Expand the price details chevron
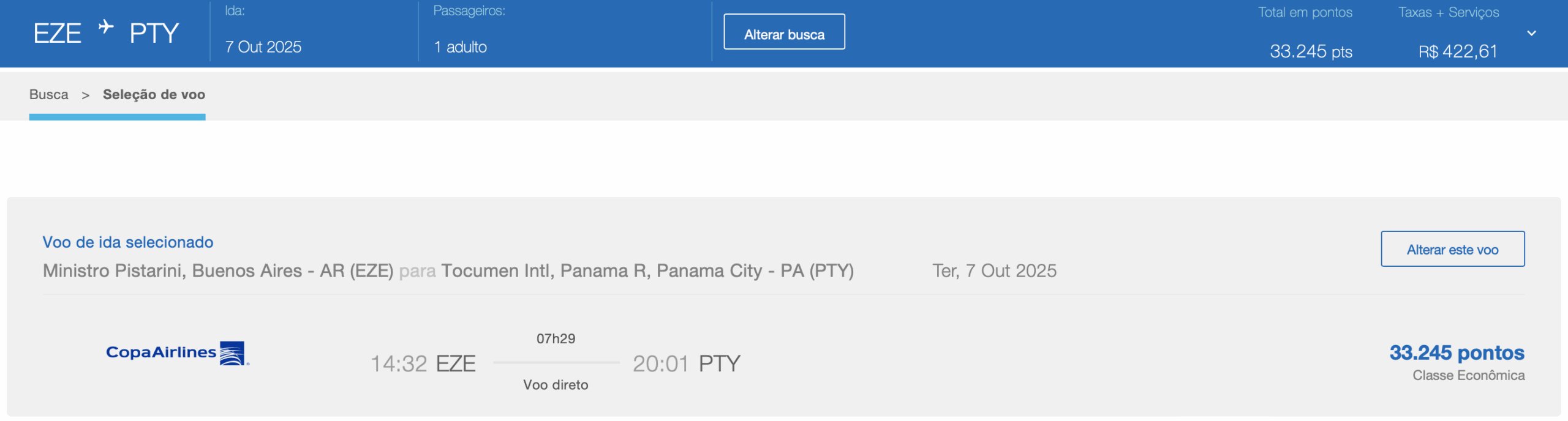Image resolution: width=1568 pixels, height=421 pixels. pos(1531,33)
